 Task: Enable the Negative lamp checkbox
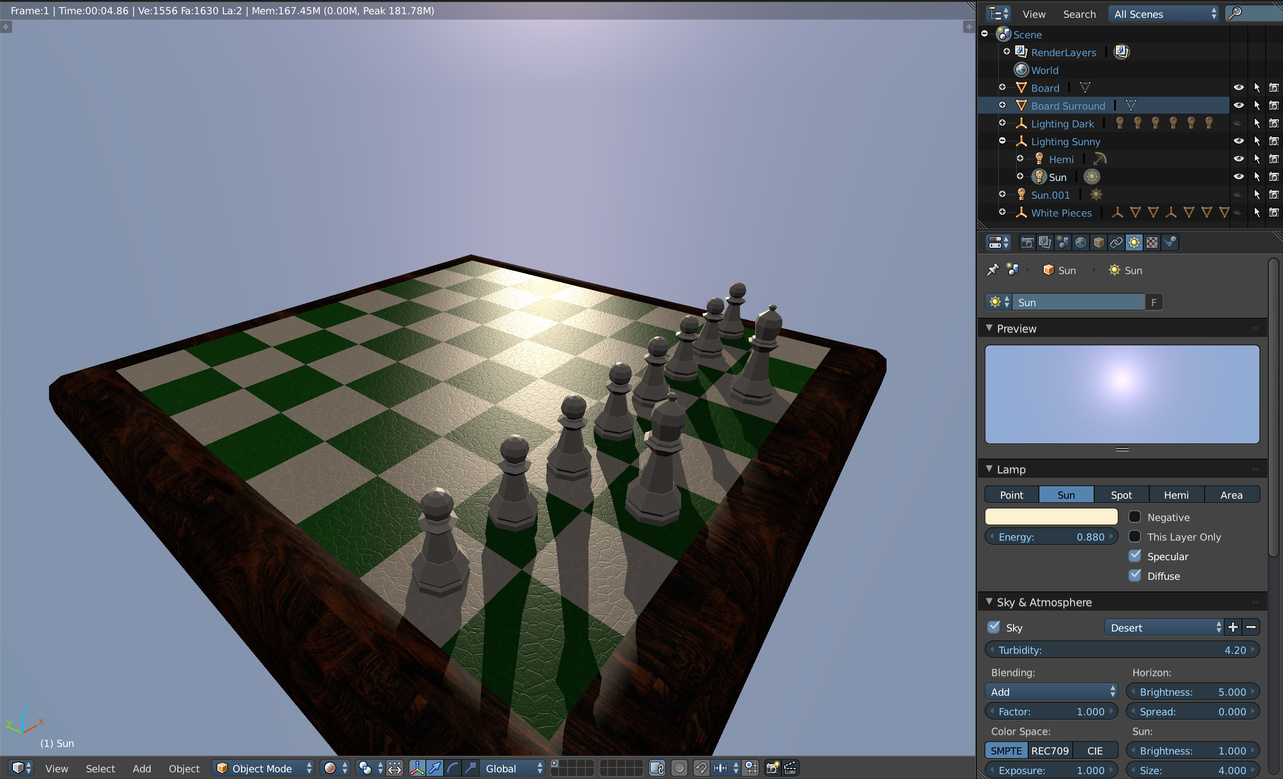1135,517
